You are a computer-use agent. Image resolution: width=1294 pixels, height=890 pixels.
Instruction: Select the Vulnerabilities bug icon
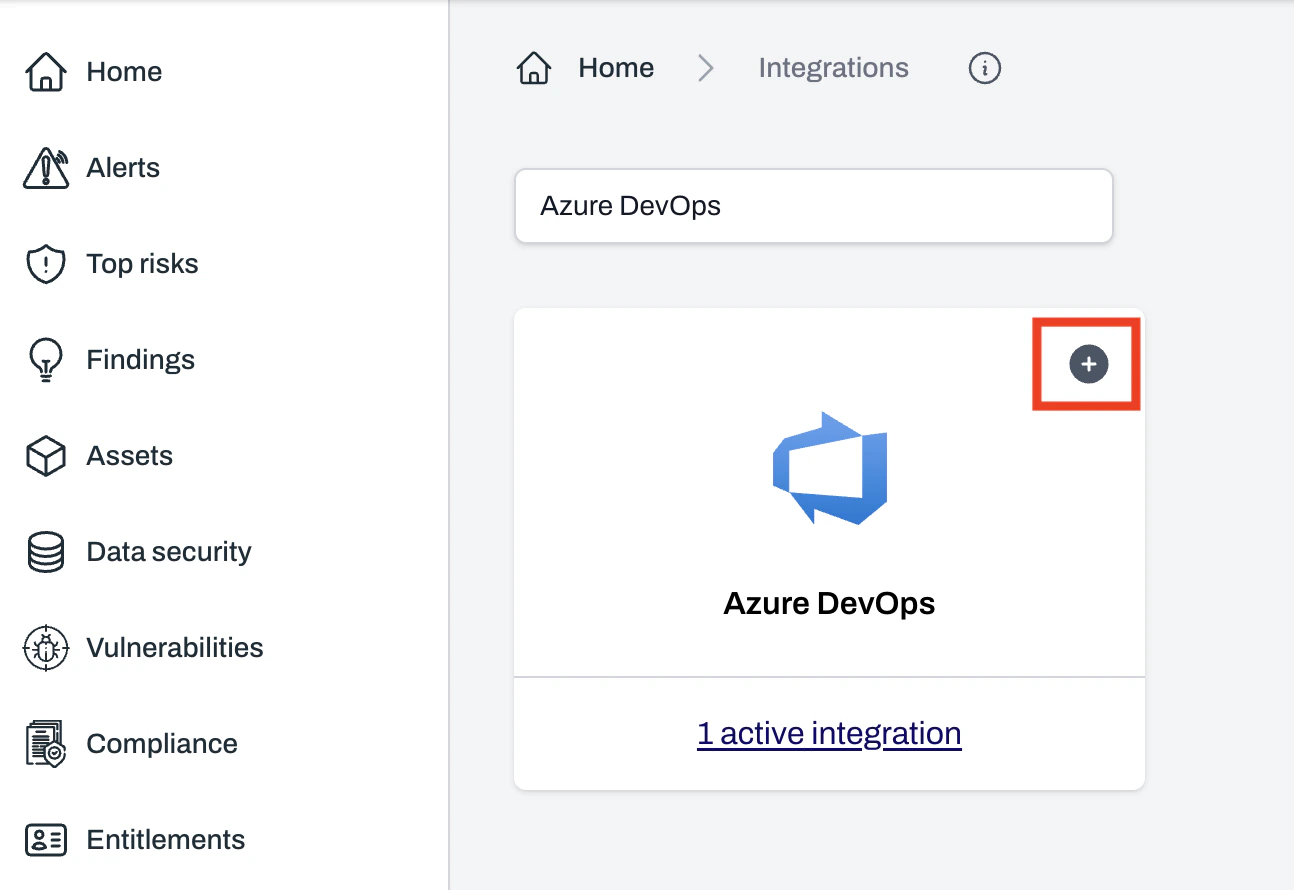(45, 647)
